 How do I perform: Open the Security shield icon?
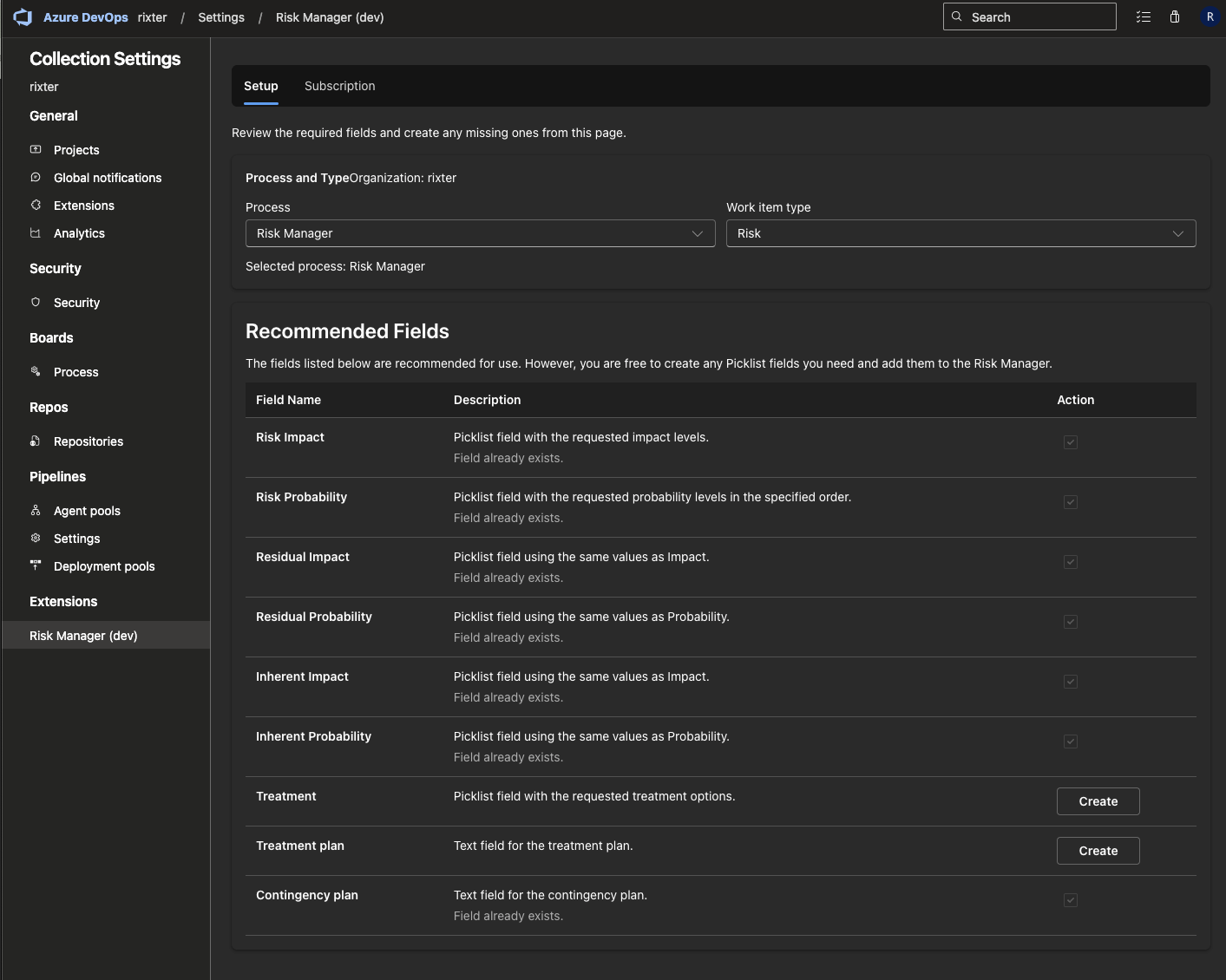coord(36,302)
